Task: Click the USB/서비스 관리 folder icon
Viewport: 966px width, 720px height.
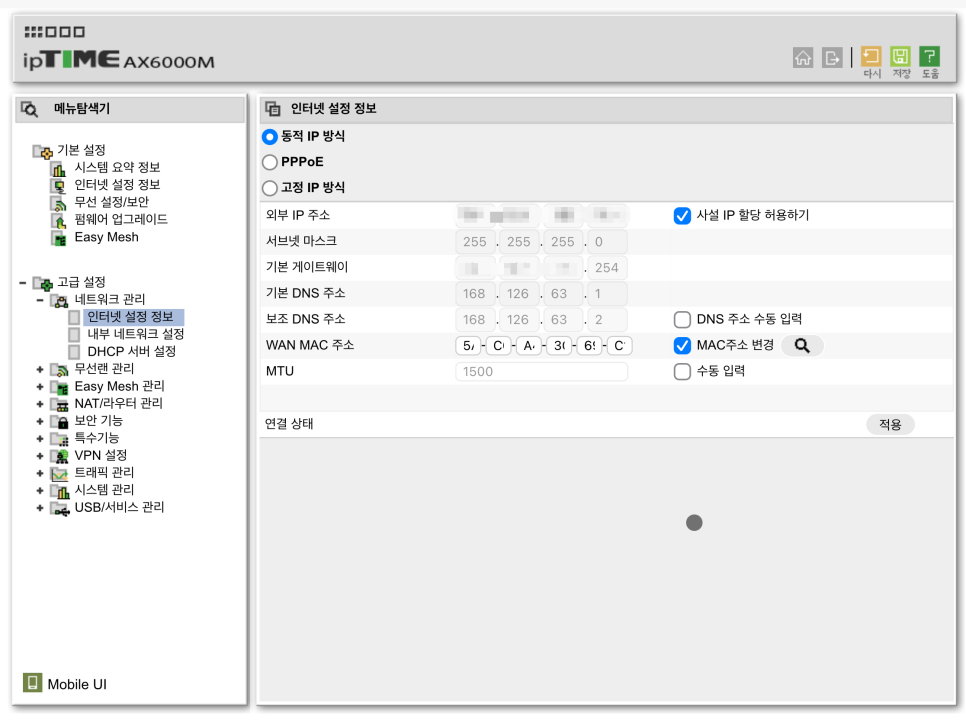Action: 59,508
